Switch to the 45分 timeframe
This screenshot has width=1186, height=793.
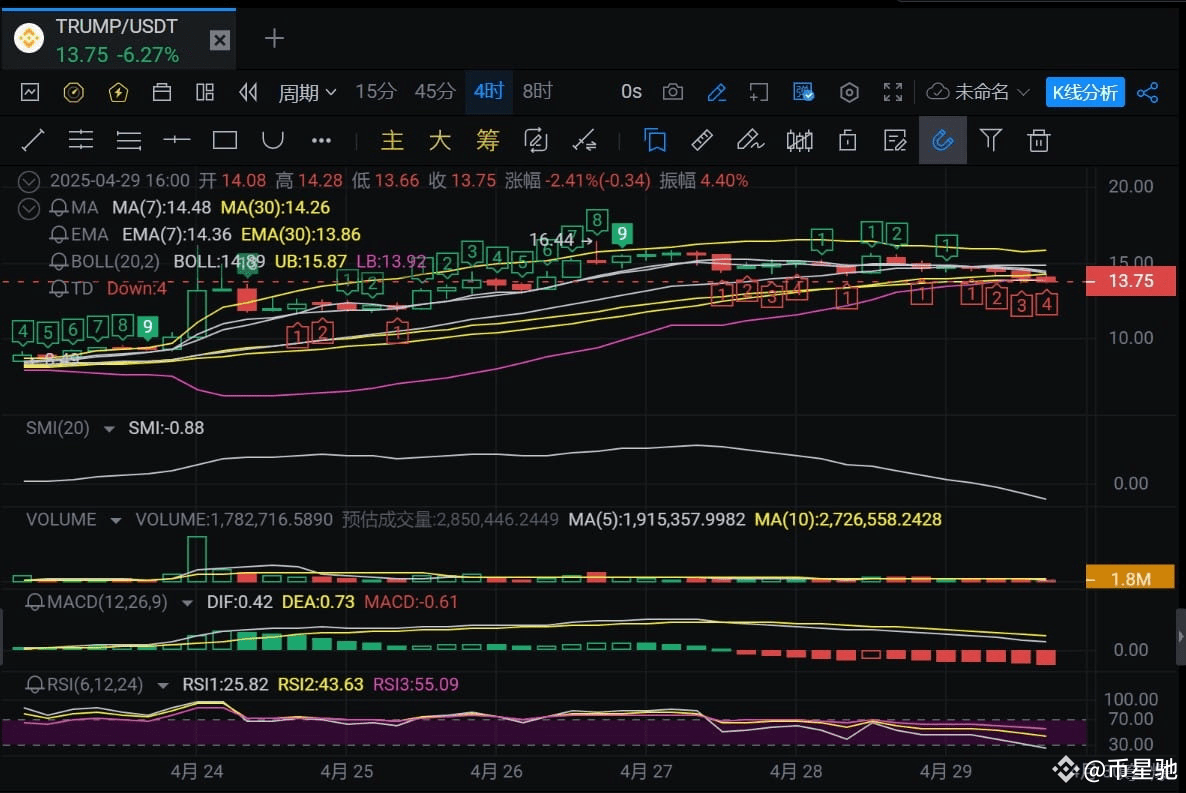coord(435,92)
